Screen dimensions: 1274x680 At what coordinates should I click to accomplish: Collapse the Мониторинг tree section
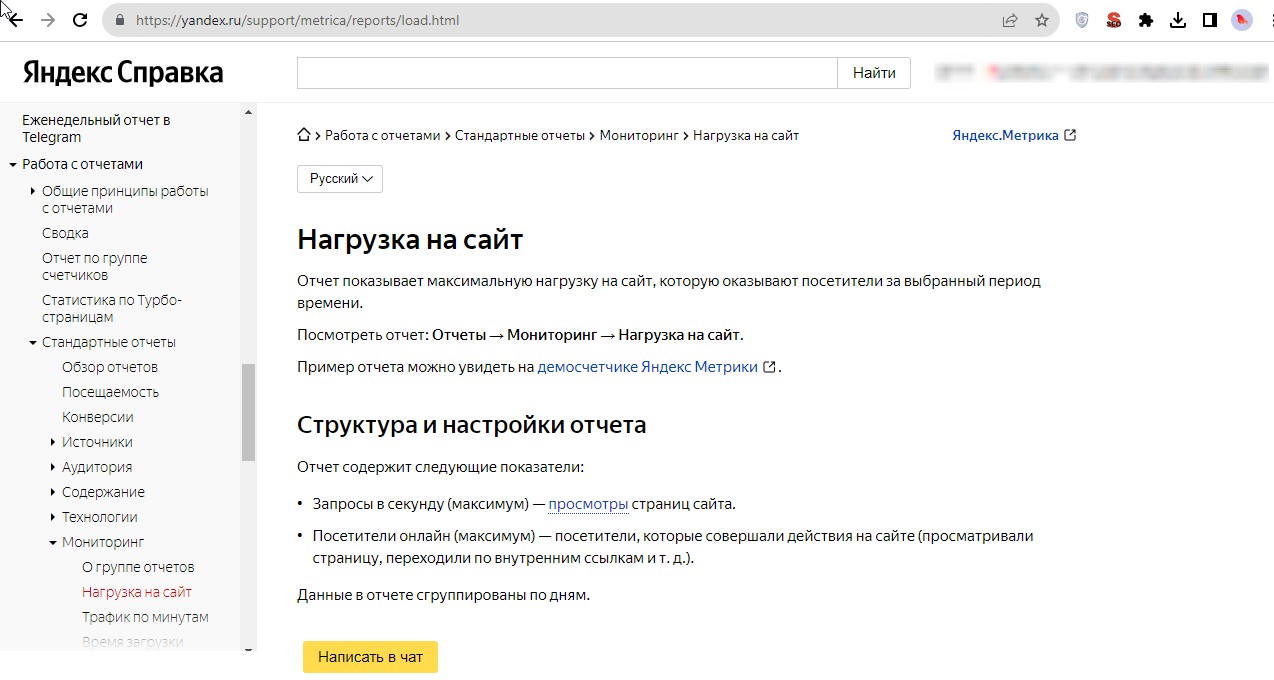(53, 542)
